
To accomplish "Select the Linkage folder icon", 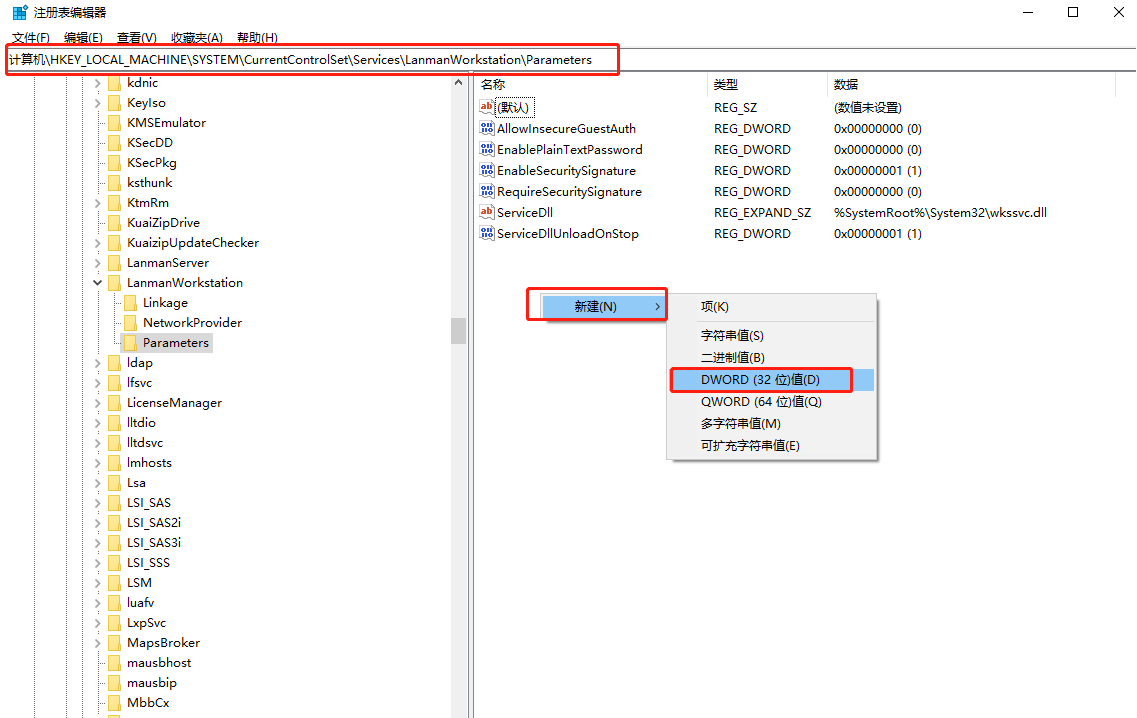I will tap(130, 302).
